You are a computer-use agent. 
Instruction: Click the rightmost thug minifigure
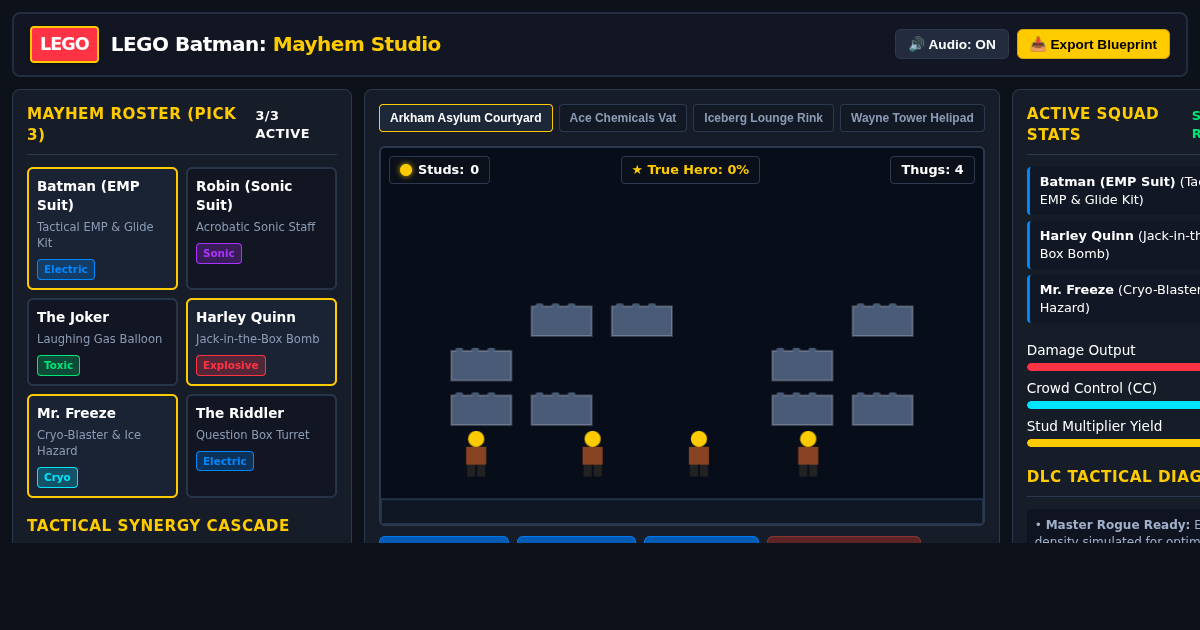coord(808,453)
